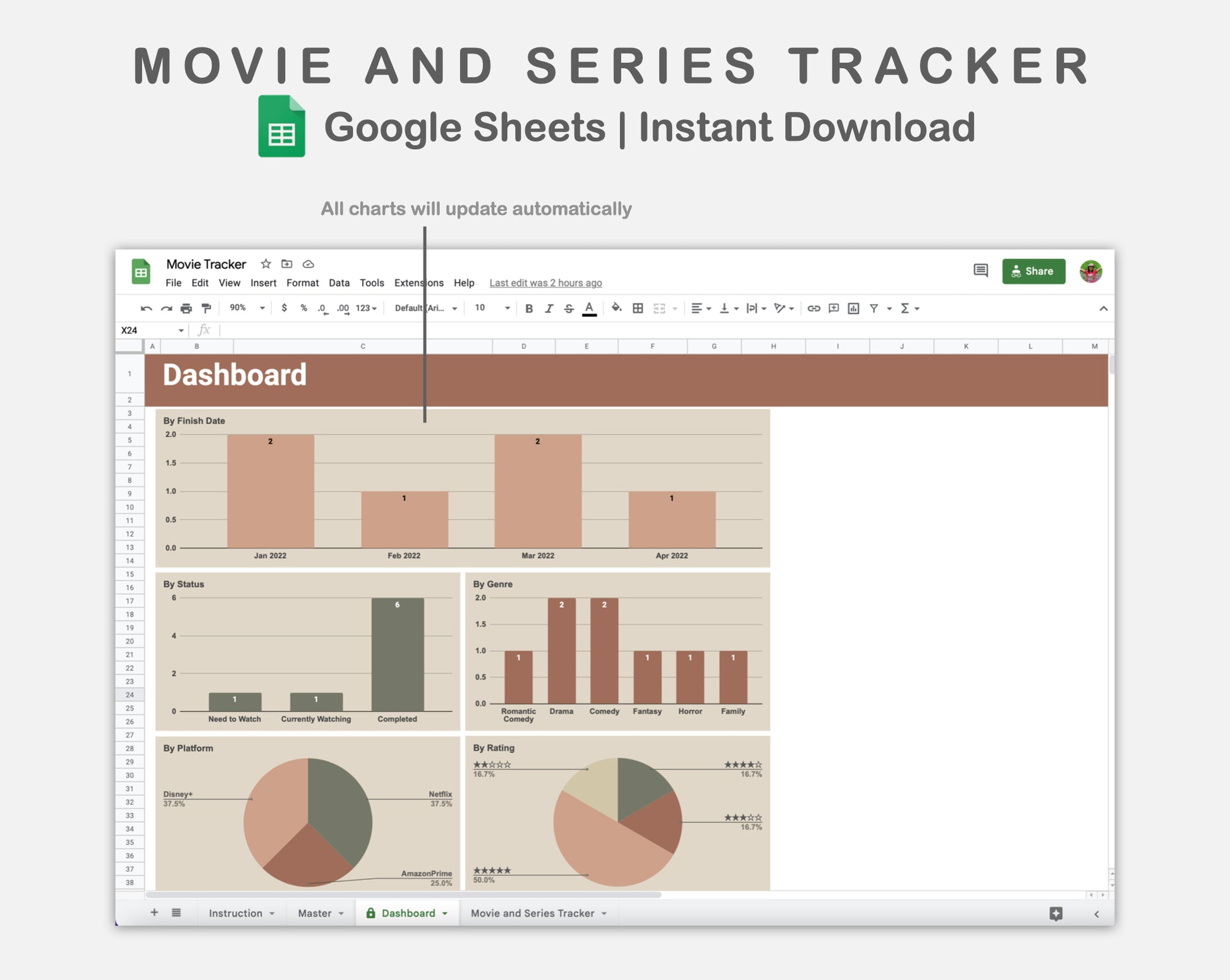Click the fill color paint bucket
This screenshot has height=980, width=1230.
616,308
